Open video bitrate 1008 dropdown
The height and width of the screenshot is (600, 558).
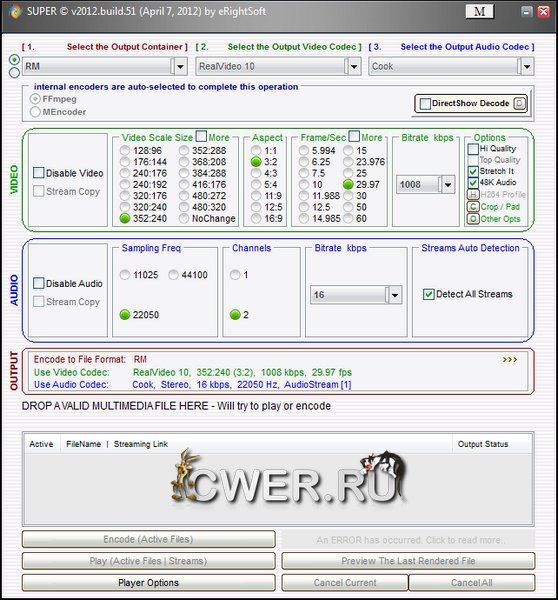[x=448, y=185]
